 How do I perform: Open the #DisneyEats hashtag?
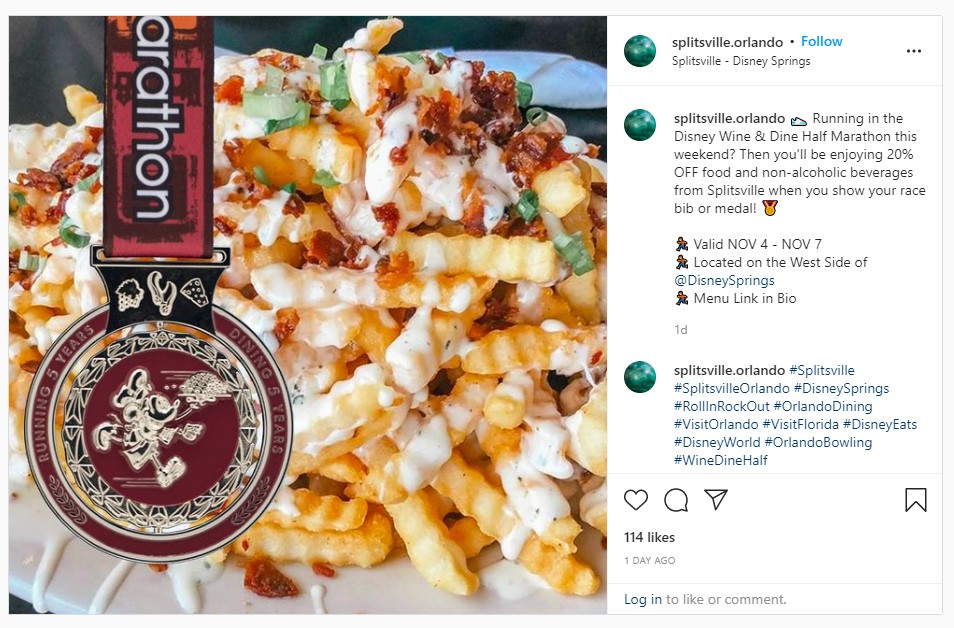[x=880, y=424]
